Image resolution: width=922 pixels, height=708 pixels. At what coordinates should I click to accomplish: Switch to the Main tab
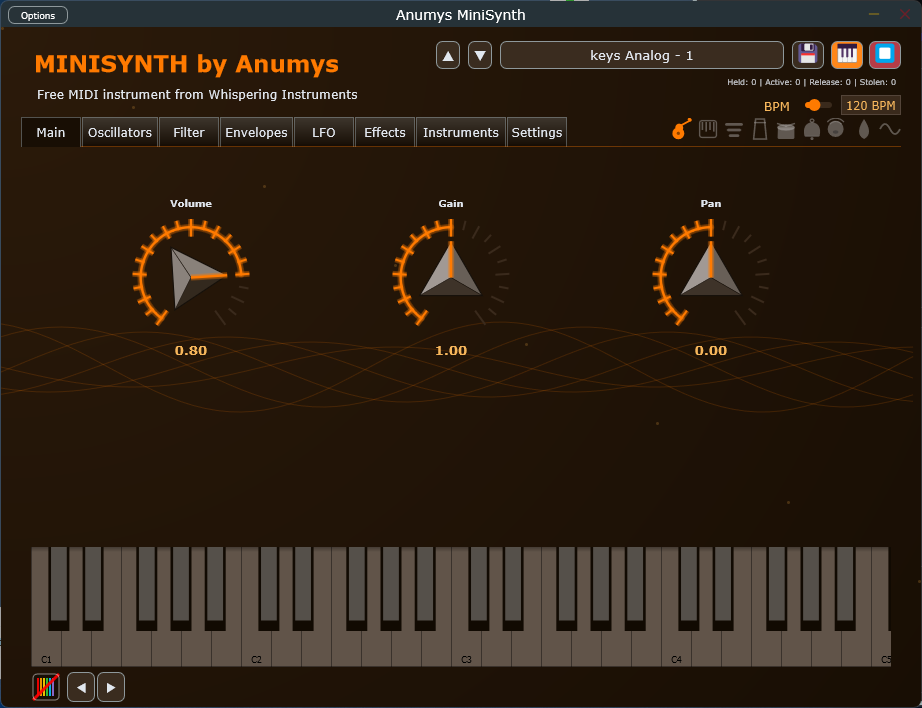[x=51, y=132]
